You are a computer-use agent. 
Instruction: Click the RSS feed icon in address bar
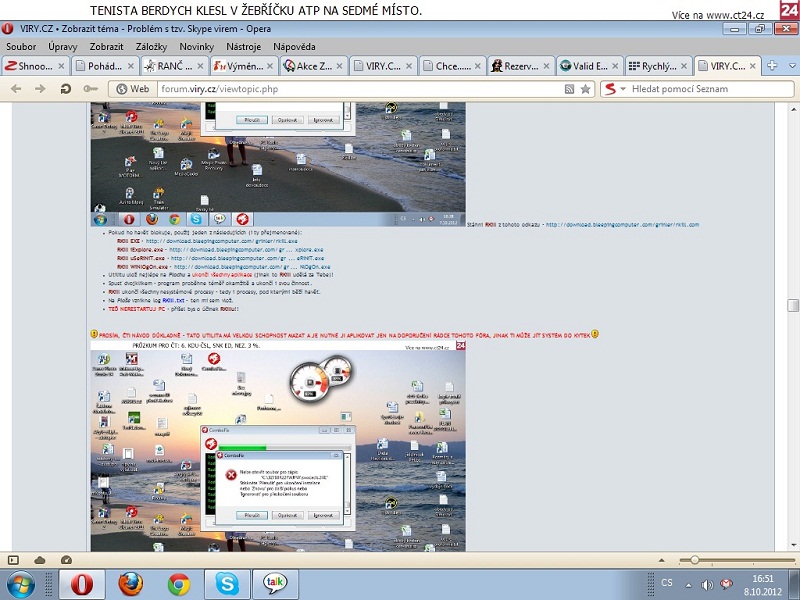point(569,89)
